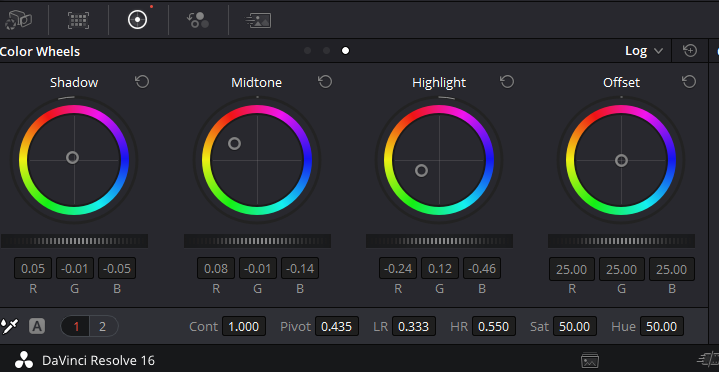Screen dimensions: 719x372
Task: Select the Shadow red value 0.05
Action: tap(33, 268)
